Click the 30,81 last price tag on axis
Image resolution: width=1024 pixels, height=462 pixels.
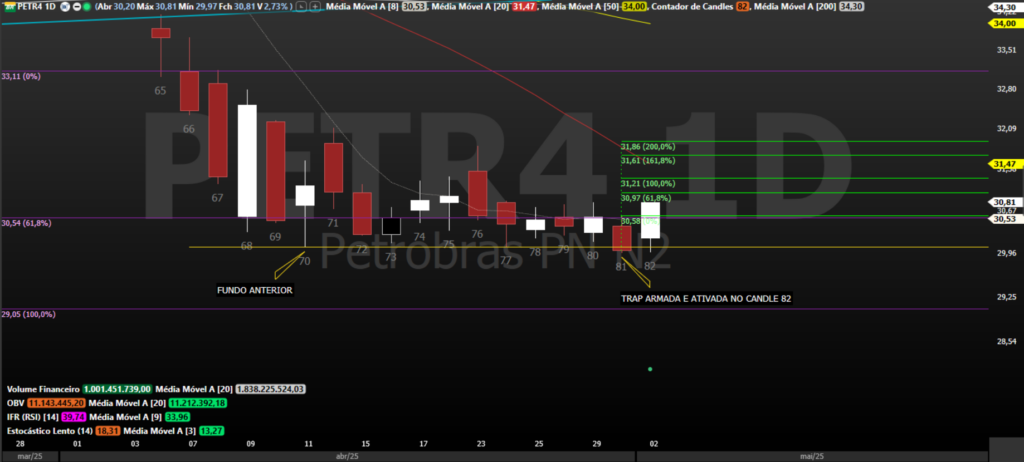tap(1006, 203)
